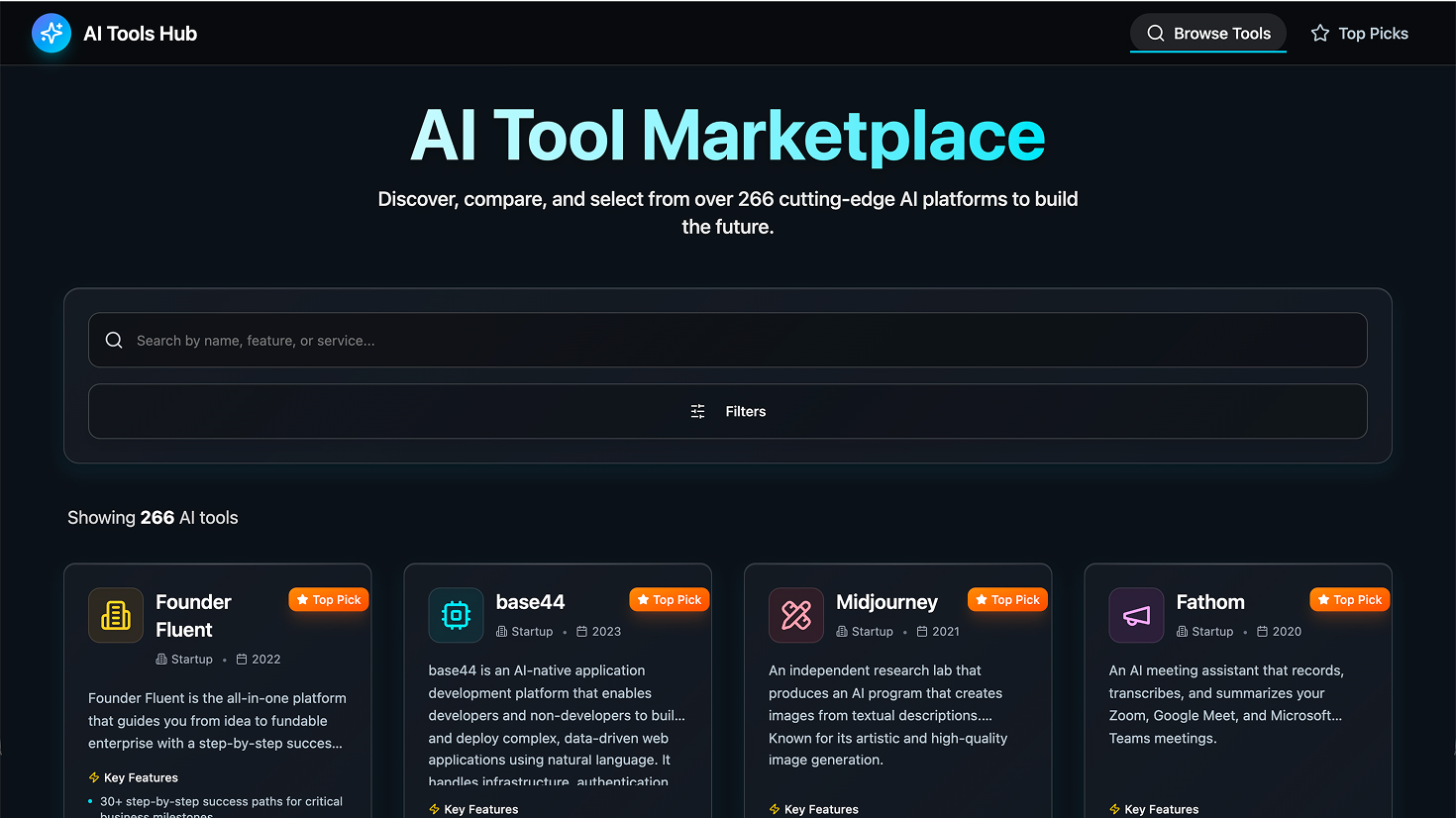Image resolution: width=1456 pixels, height=818 pixels.
Task: Open the base44 card title
Action: click(530, 602)
